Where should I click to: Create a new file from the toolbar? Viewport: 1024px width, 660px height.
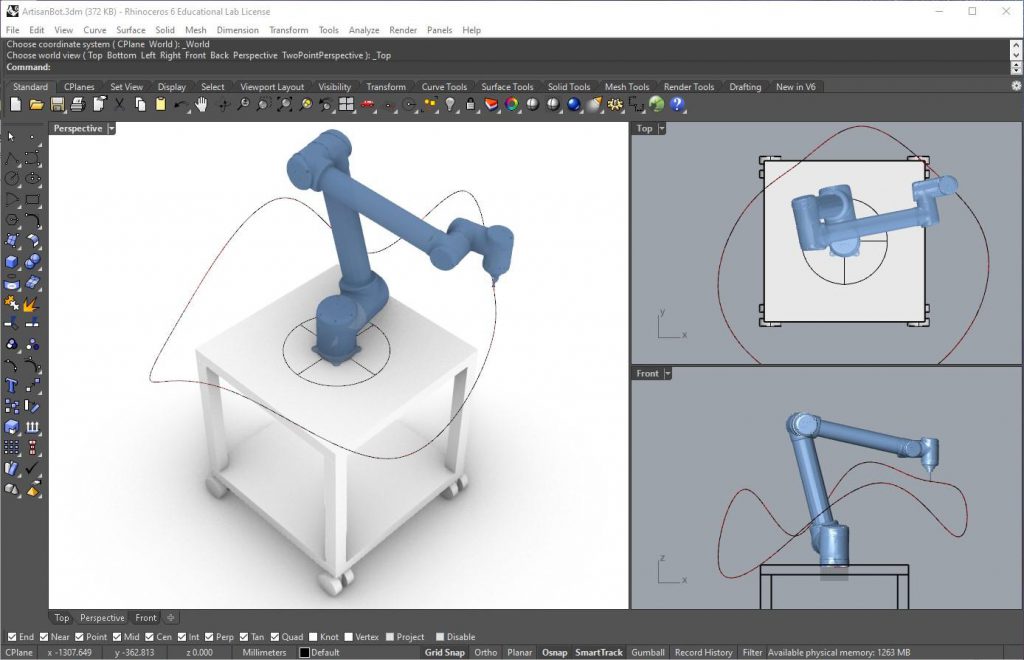[16, 104]
